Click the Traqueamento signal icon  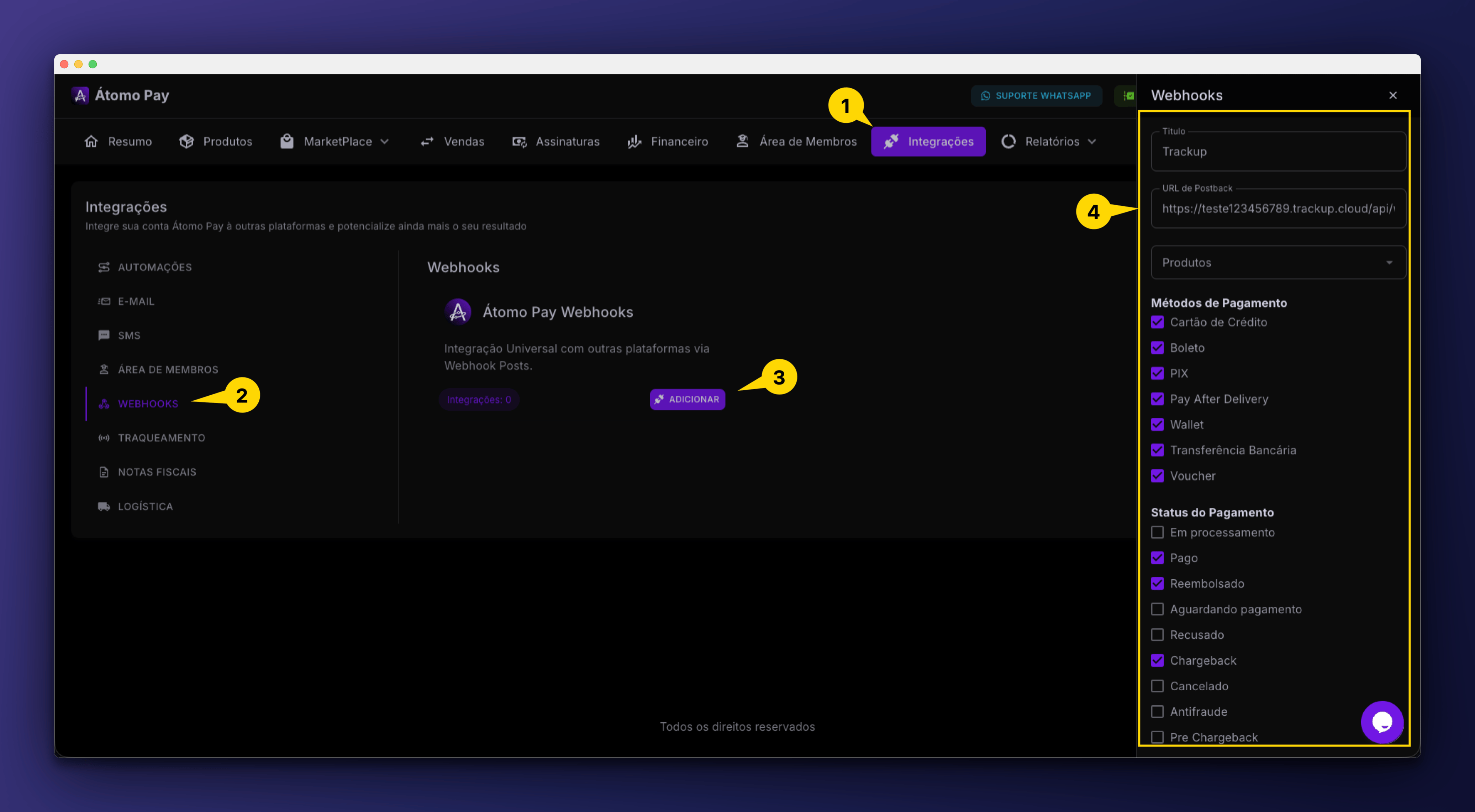click(104, 438)
